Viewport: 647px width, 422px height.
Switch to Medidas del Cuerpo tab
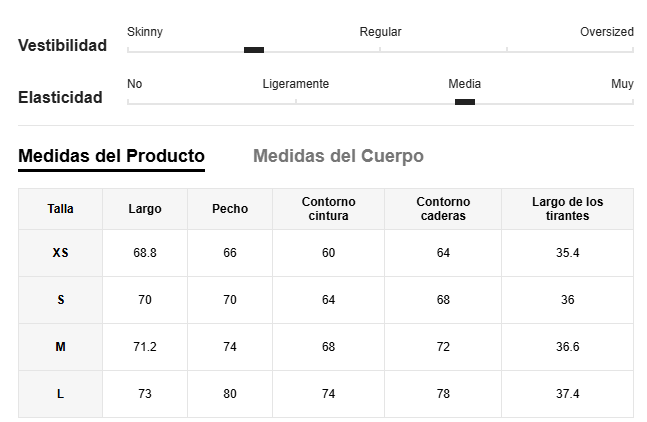[338, 156]
